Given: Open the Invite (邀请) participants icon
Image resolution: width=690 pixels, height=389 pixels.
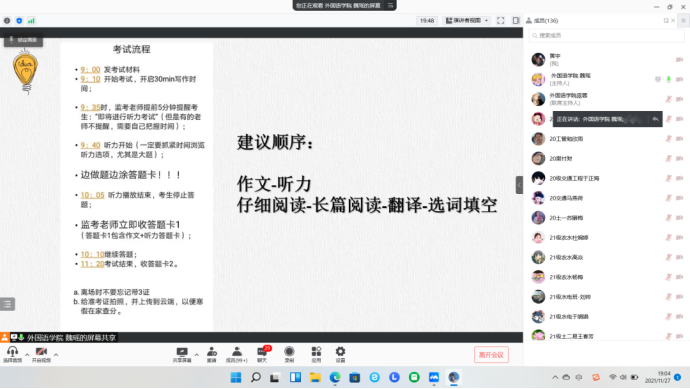Looking at the screenshot, I should tap(212, 355).
